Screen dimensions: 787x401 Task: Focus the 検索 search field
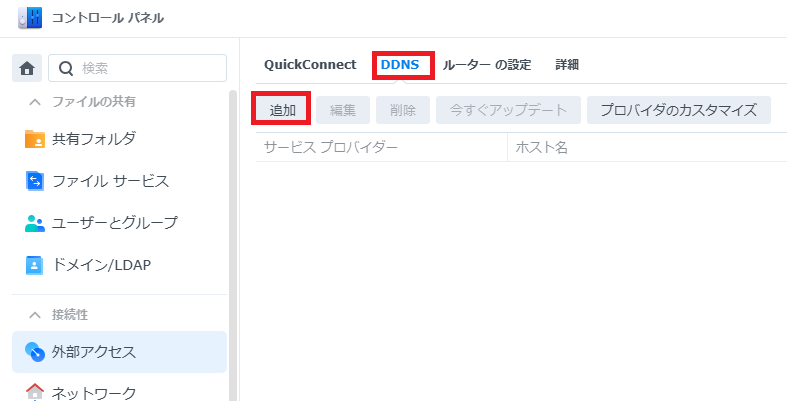click(x=138, y=68)
